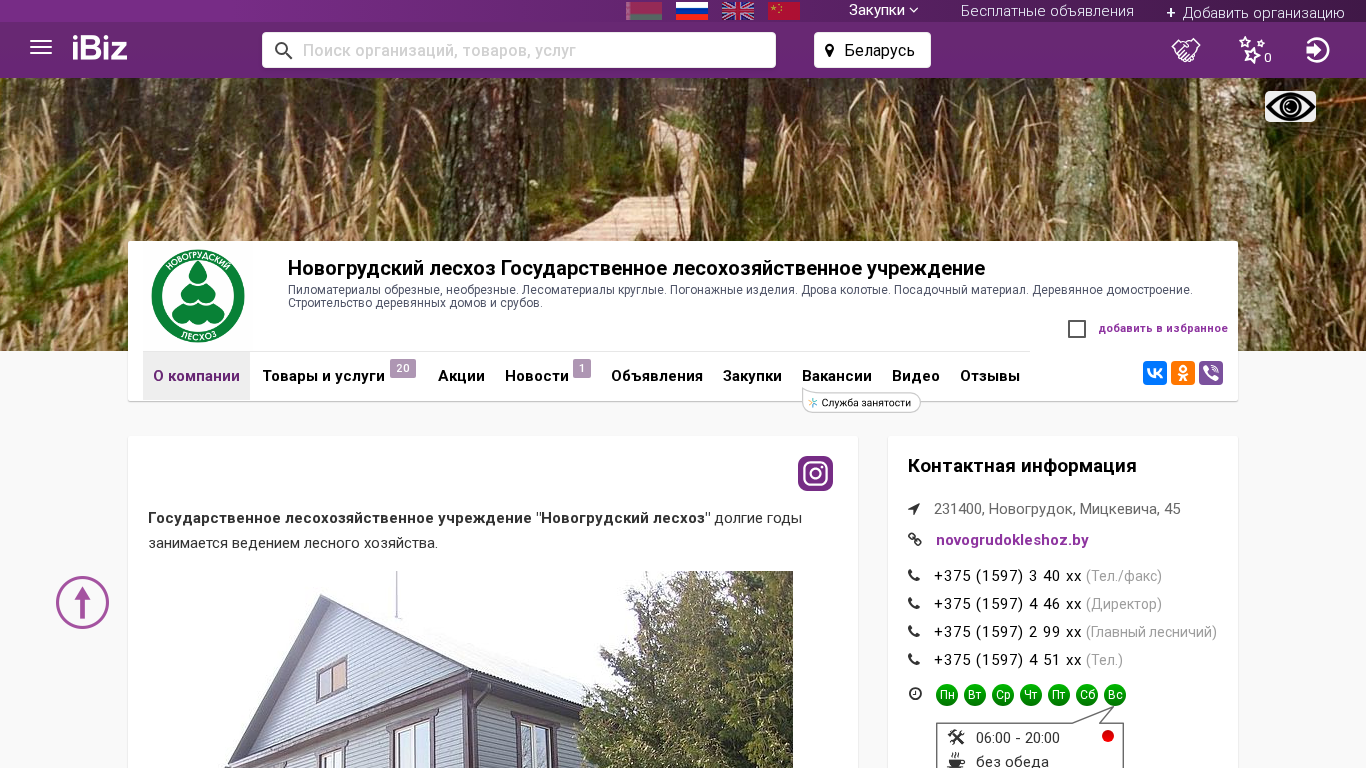
Task: Click Добавить организацию link
Action: 1255,12
